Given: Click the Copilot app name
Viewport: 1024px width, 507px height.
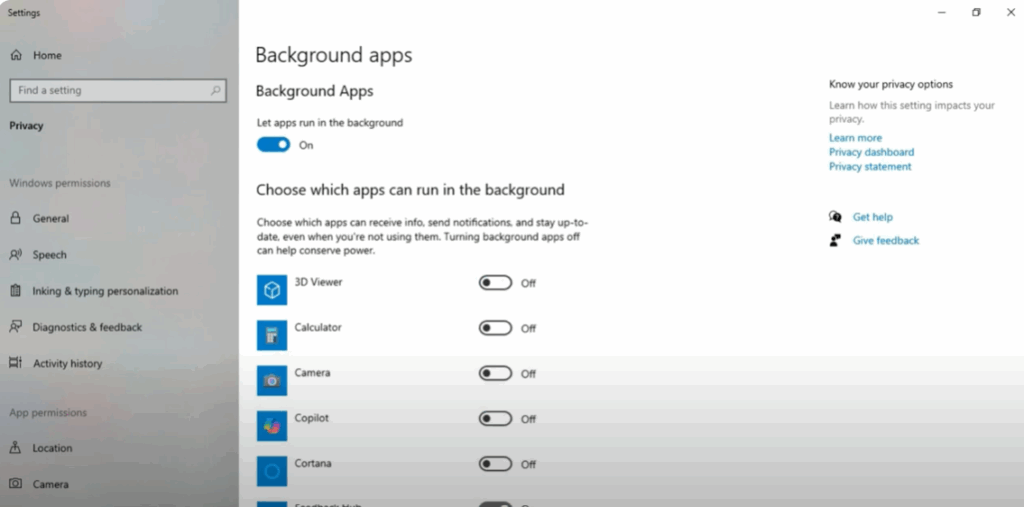Looking at the screenshot, I should click(x=312, y=418).
